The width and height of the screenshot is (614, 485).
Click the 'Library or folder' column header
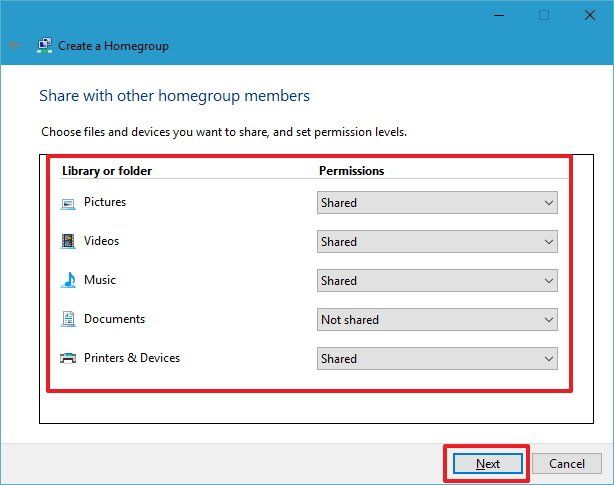[107, 171]
